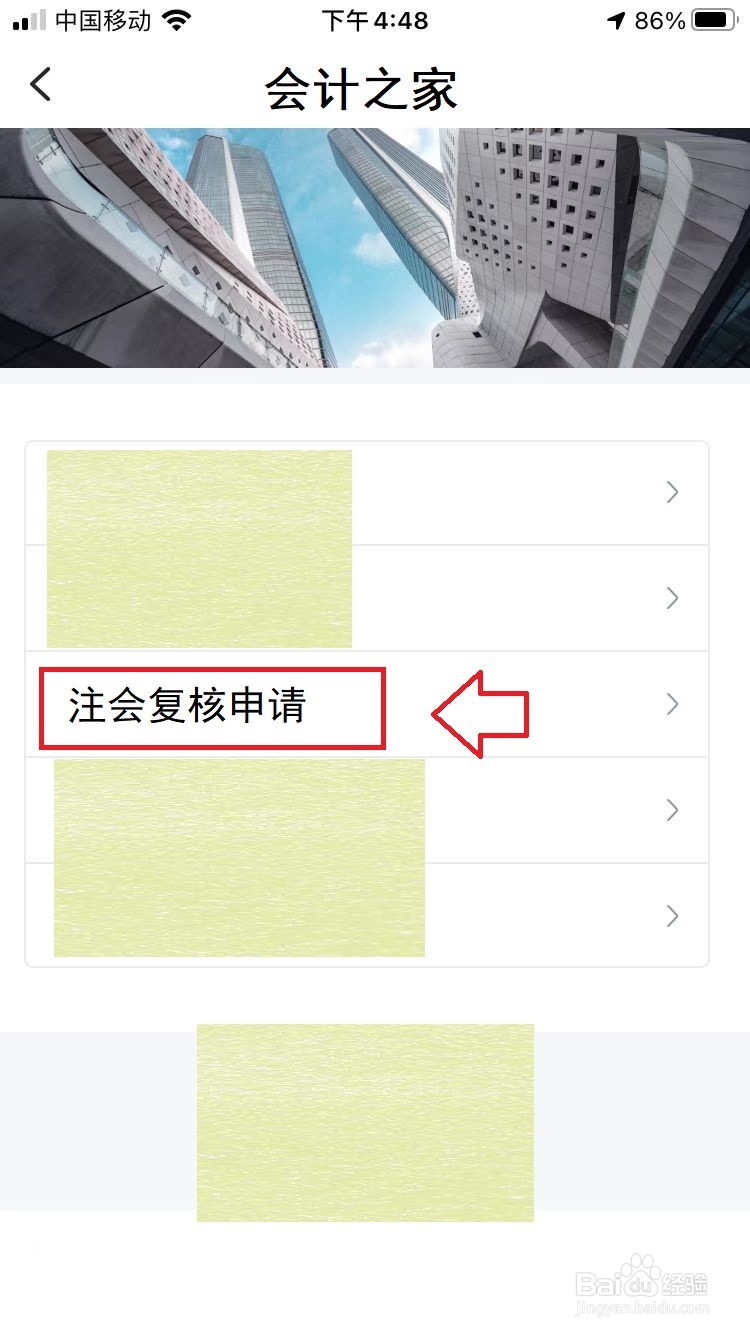Tap the location services arrow icon
The width and height of the screenshot is (750, 1334).
click(x=616, y=21)
